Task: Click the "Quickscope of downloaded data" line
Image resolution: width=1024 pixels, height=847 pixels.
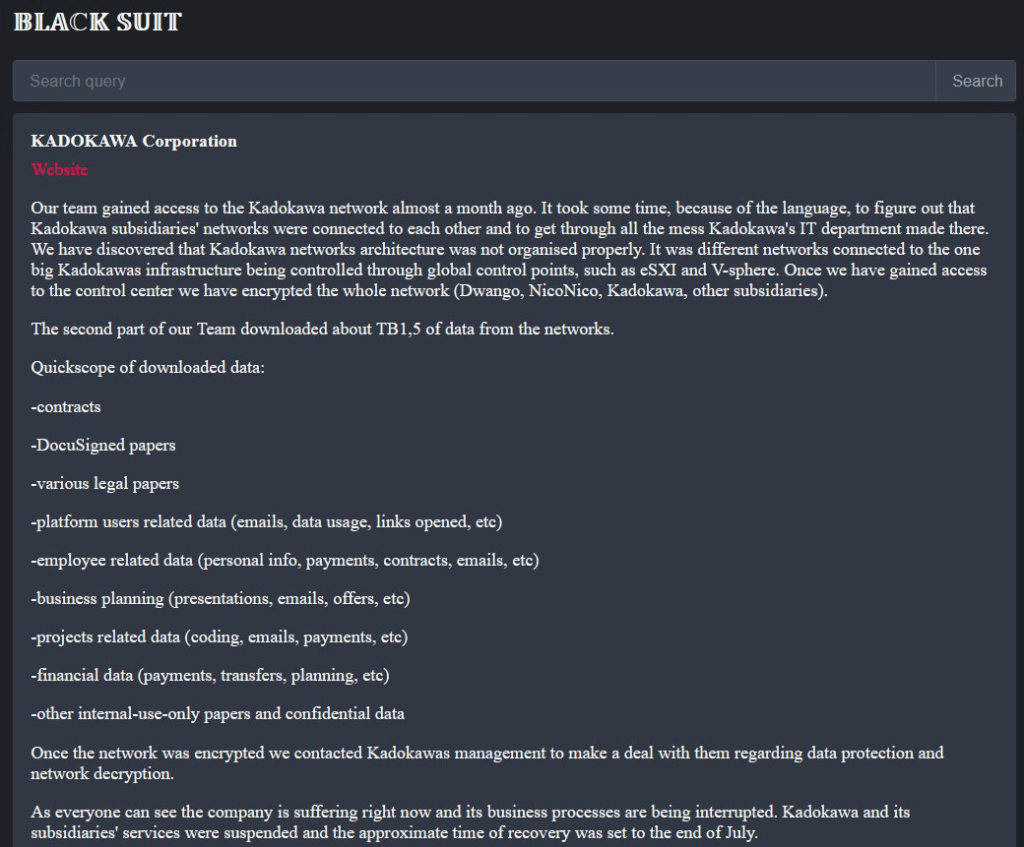Action: pos(148,367)
